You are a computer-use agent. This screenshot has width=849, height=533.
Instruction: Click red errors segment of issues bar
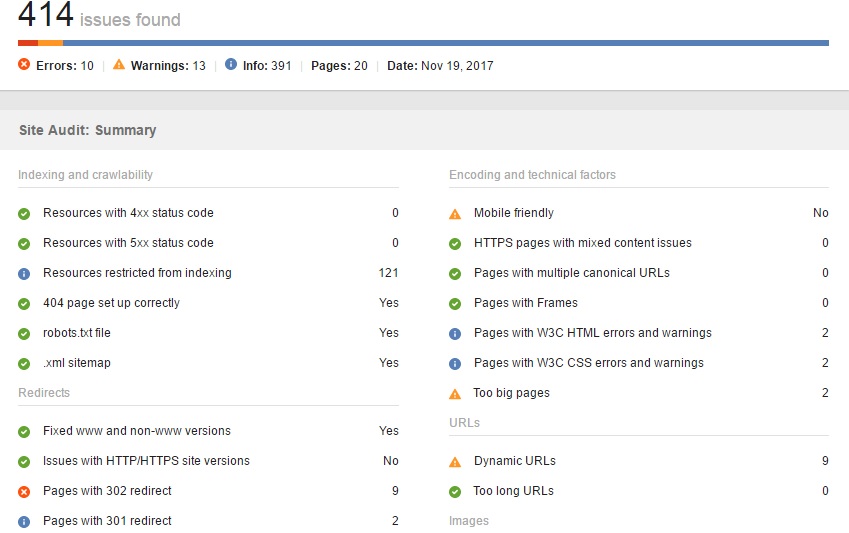(x=28, y=43)
